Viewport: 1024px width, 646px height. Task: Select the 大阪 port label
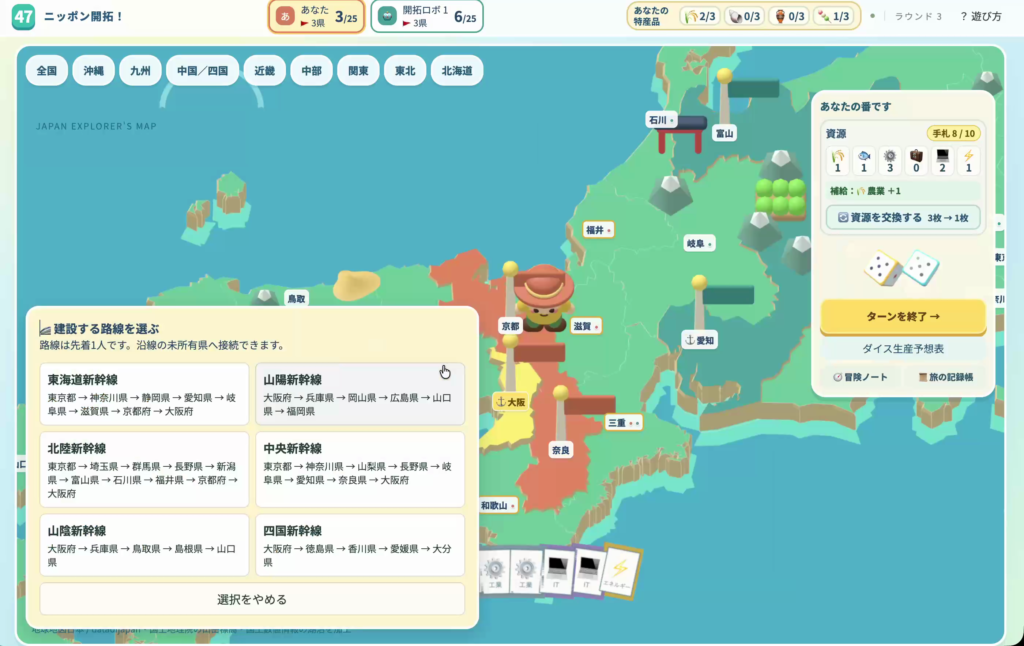(x=511, y=402)
